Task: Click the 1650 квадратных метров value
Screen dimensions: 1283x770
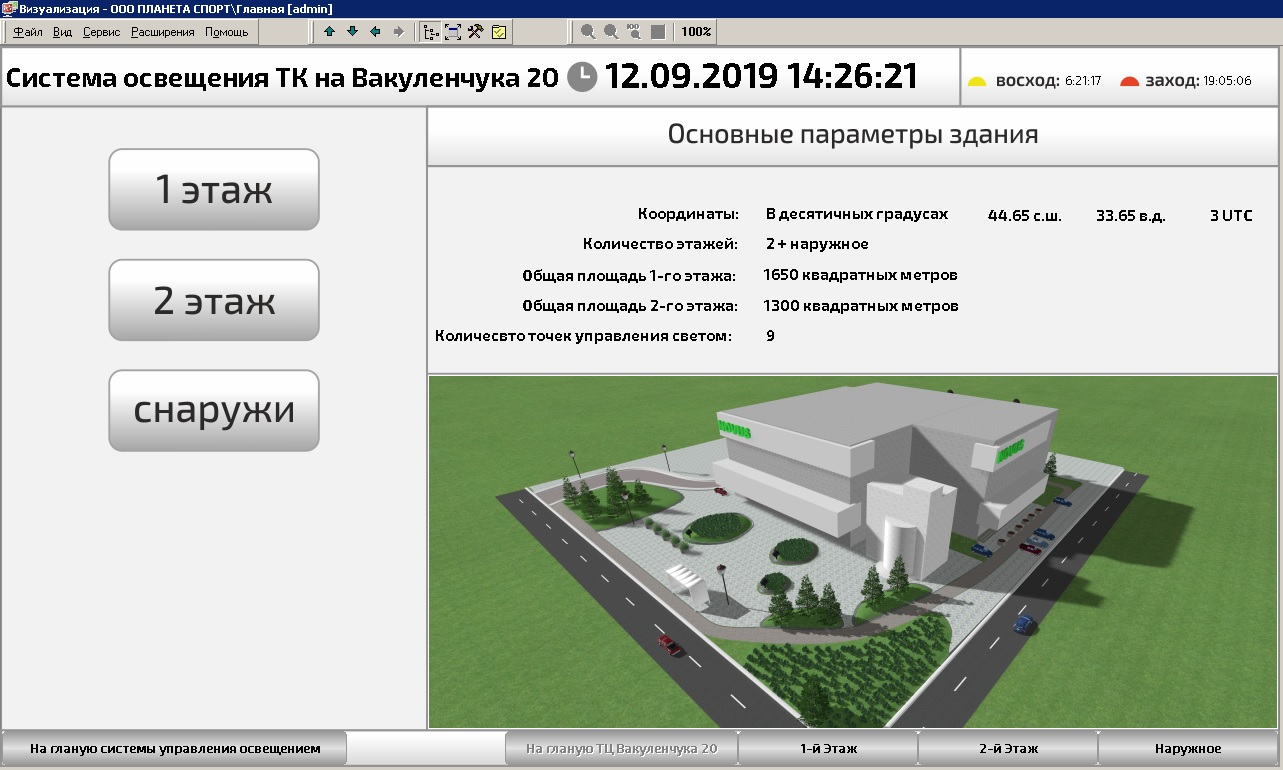Action: [x=860, y=275]
